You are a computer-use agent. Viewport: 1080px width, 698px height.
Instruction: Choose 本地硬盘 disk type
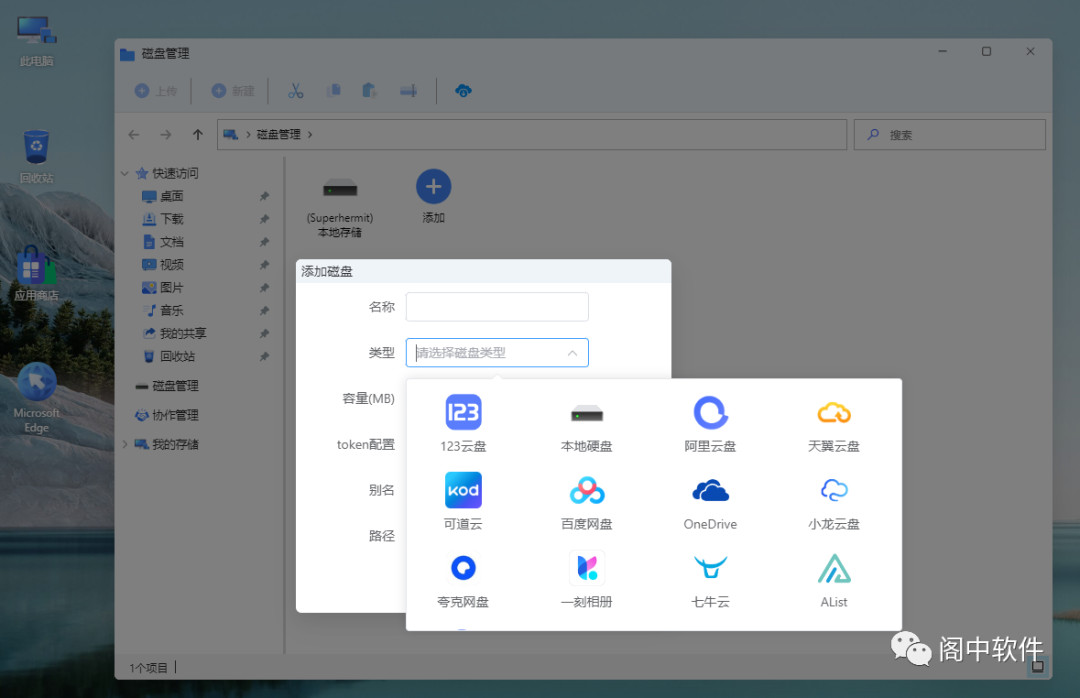point(586,424)
